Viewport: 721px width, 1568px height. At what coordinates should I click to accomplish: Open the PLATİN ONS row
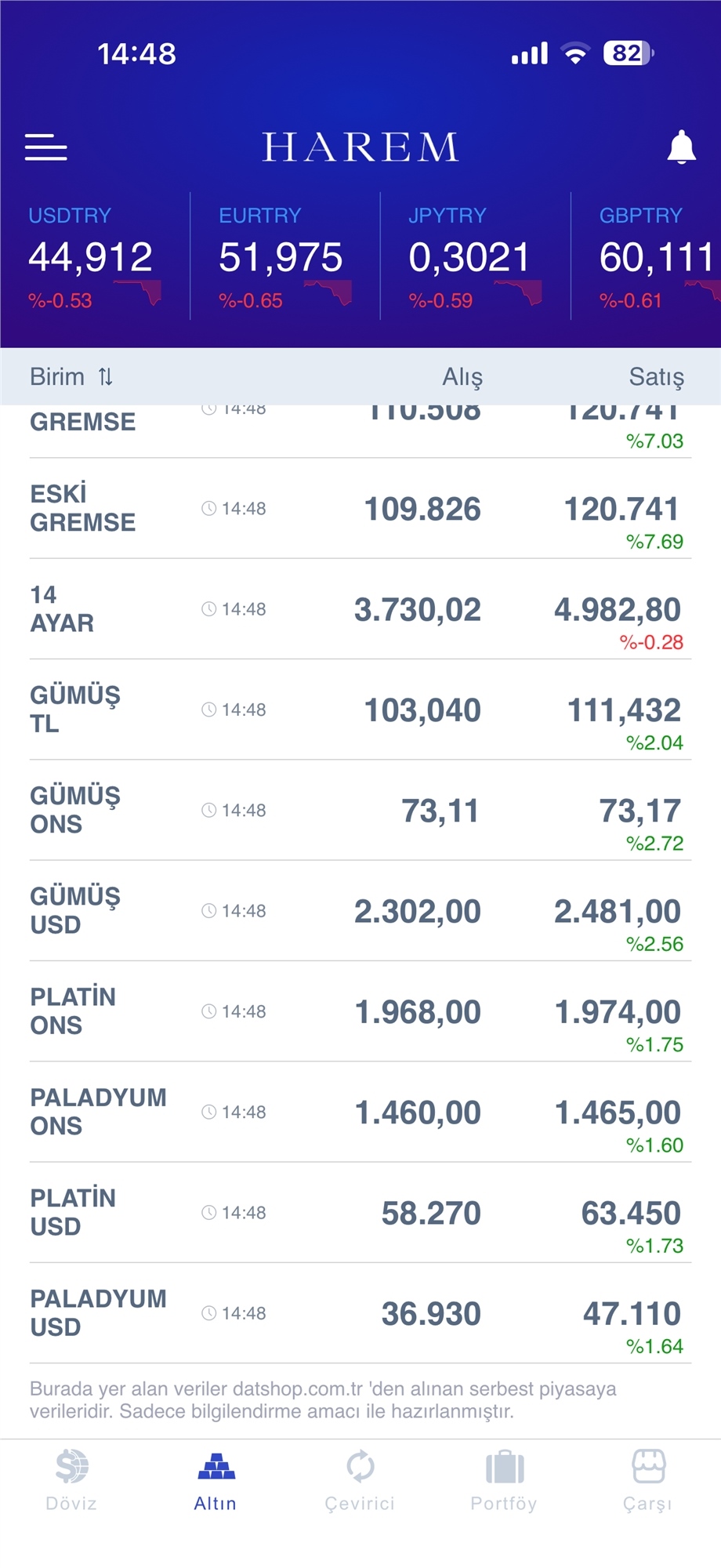coord(360,1011)
